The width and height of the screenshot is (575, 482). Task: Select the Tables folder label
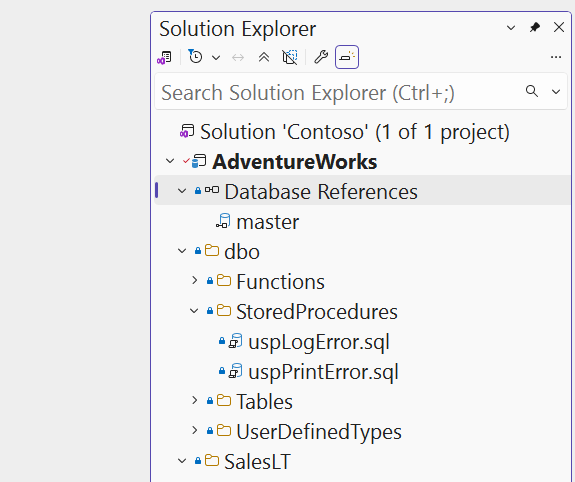point(264,402)
